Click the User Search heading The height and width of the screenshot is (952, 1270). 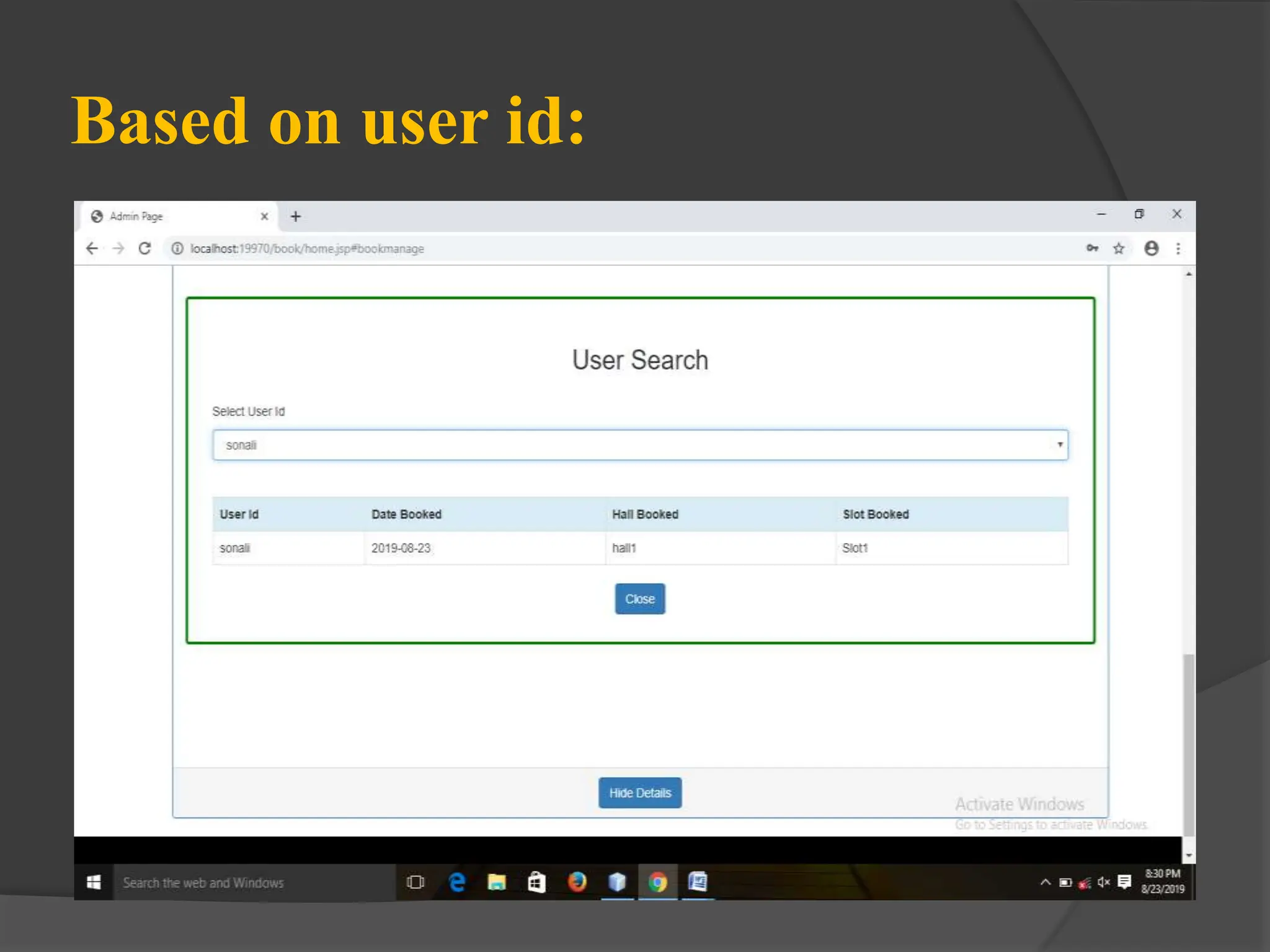[x=640, y=360]
